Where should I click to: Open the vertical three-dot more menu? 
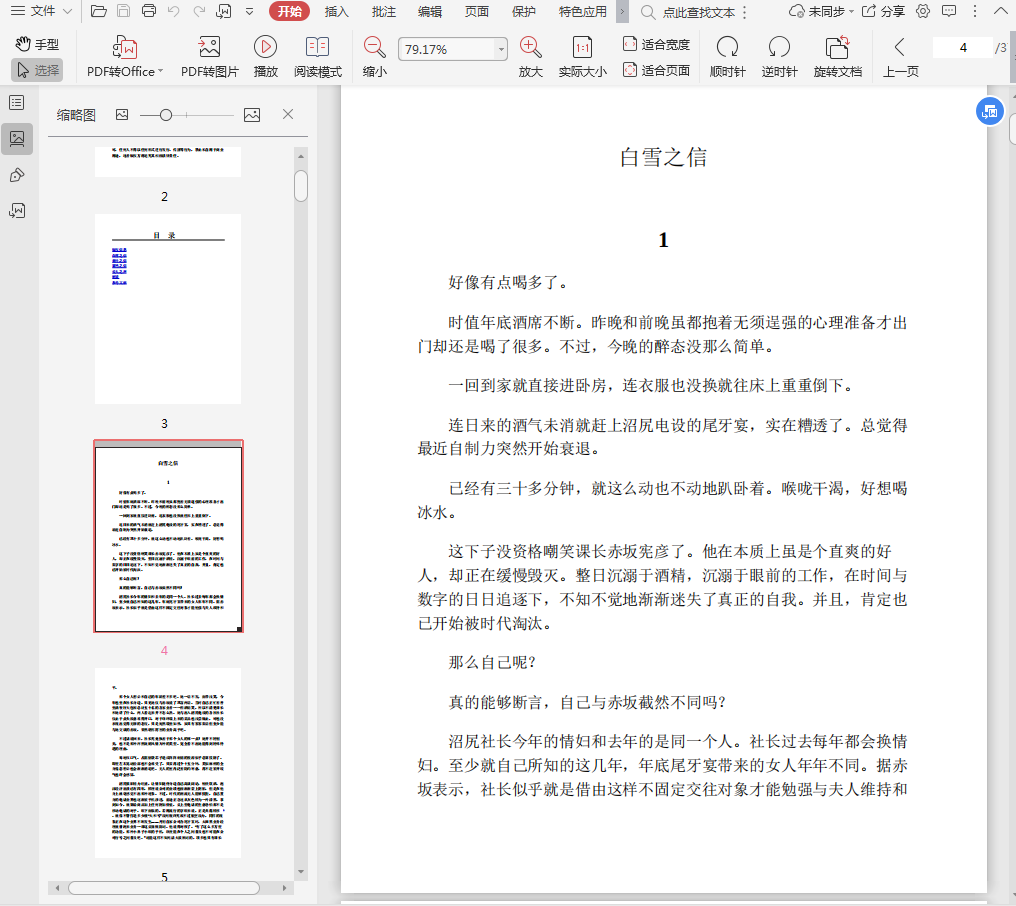click(x=975, y=12)
